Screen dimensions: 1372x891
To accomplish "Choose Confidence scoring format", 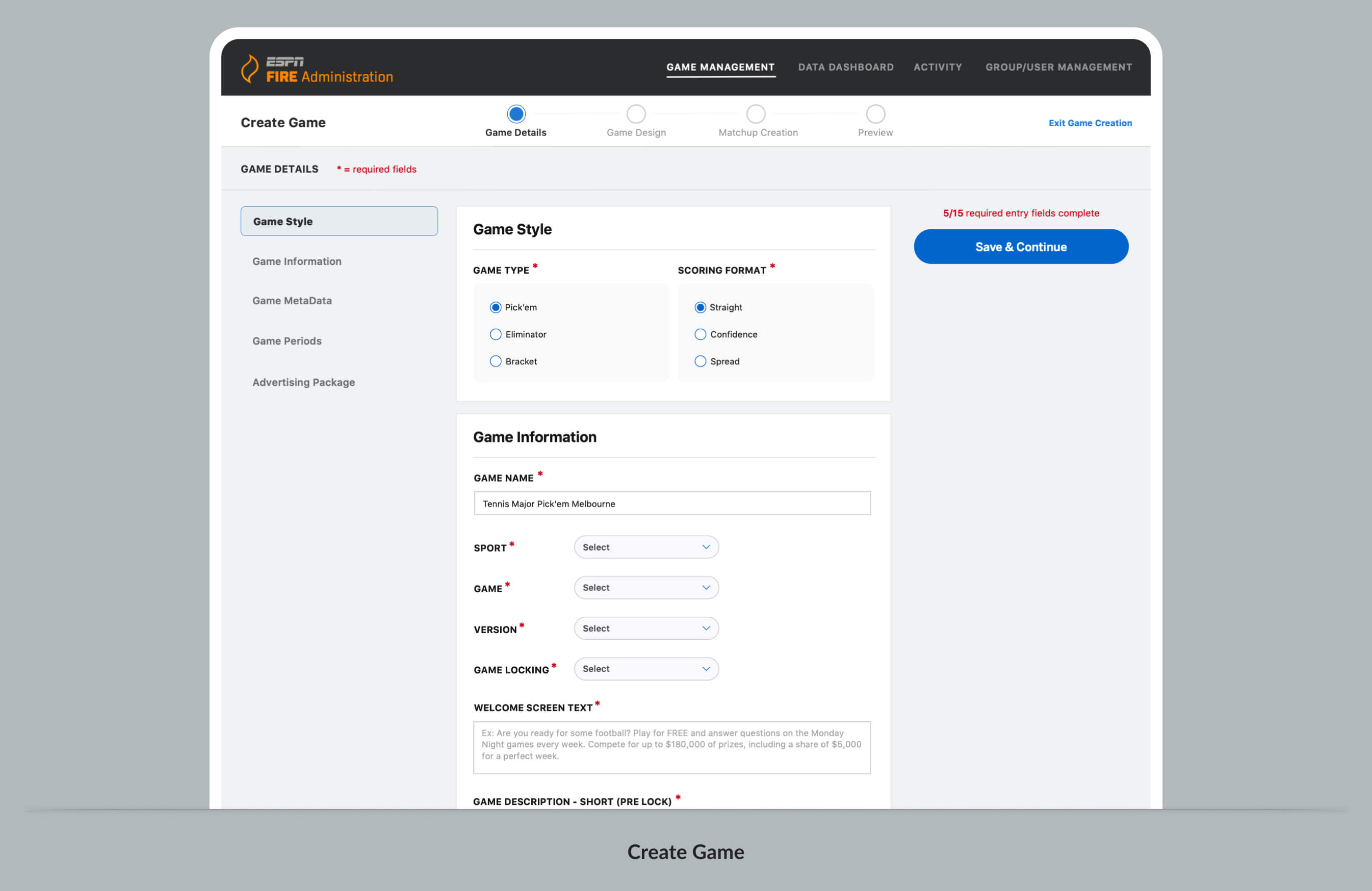I will (x=700, y=334).
